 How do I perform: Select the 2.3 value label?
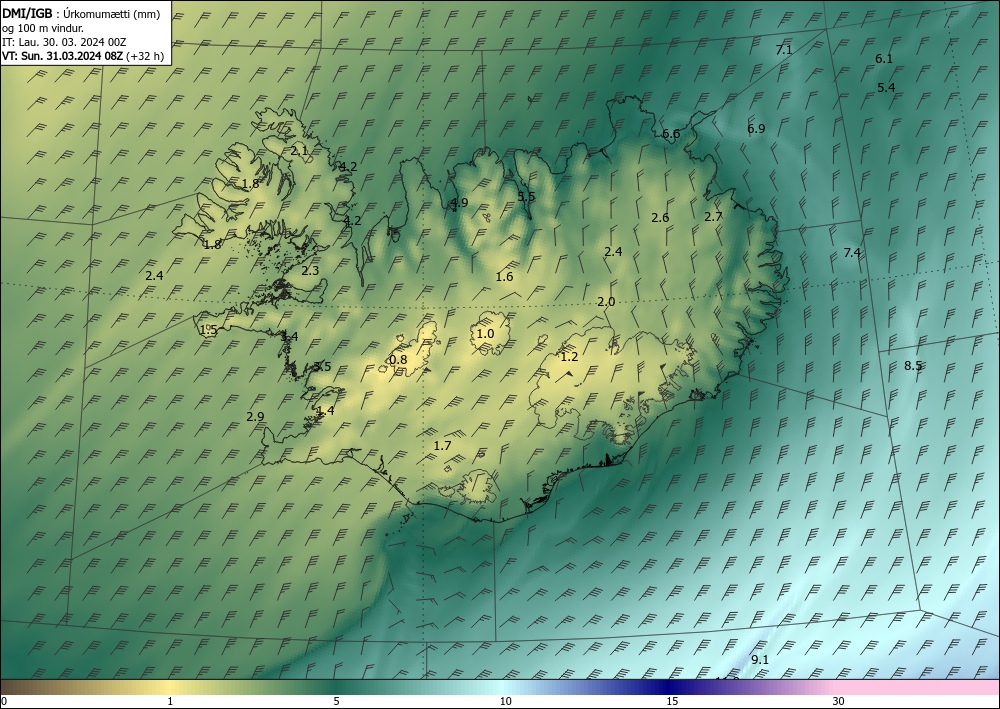pos(310,271)
